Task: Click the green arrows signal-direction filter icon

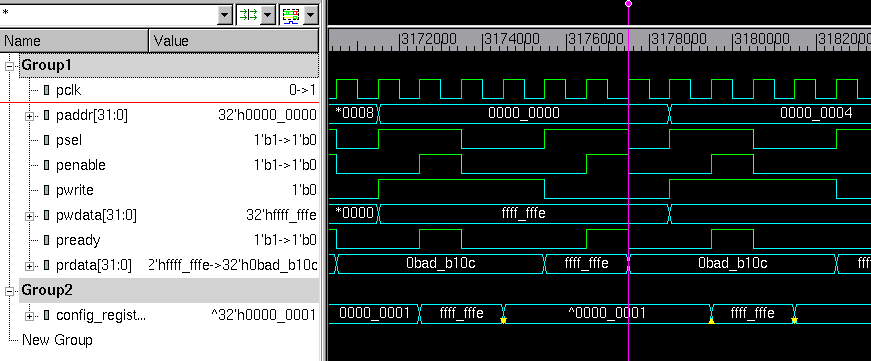Action: (248, 16)
